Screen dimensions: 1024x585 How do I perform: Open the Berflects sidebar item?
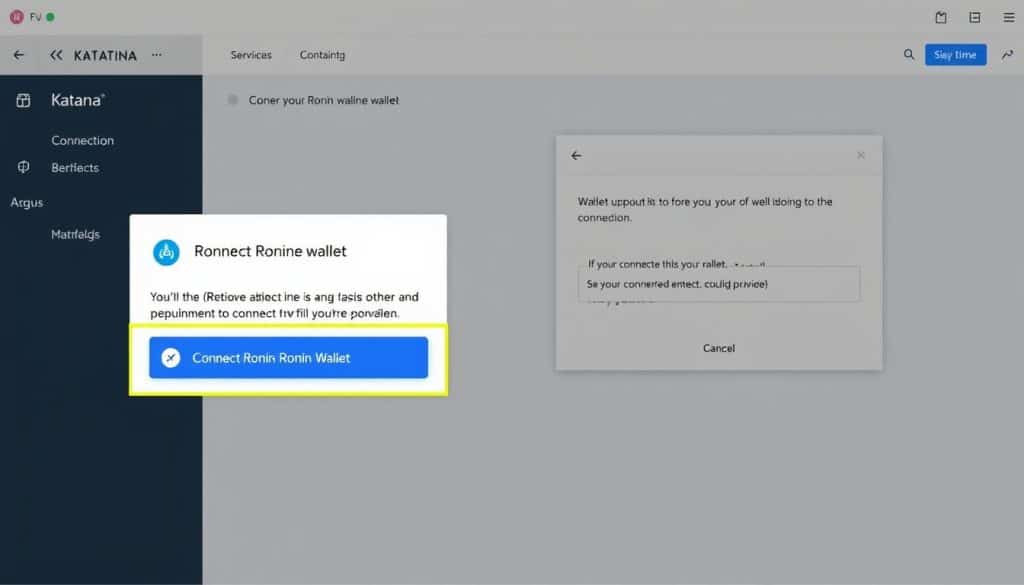click(x=75, y=168)
